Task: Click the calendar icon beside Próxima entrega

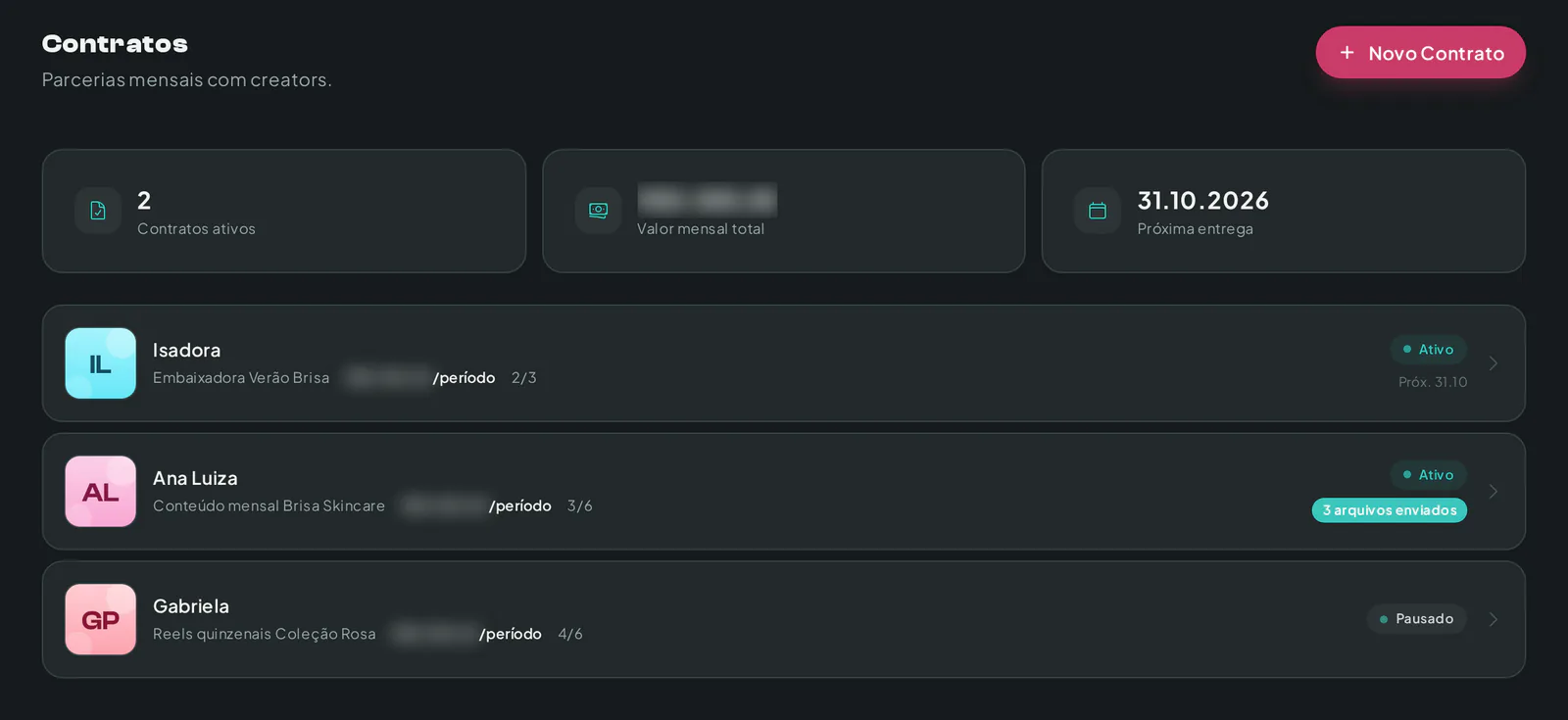Action: coord(1098,211)
